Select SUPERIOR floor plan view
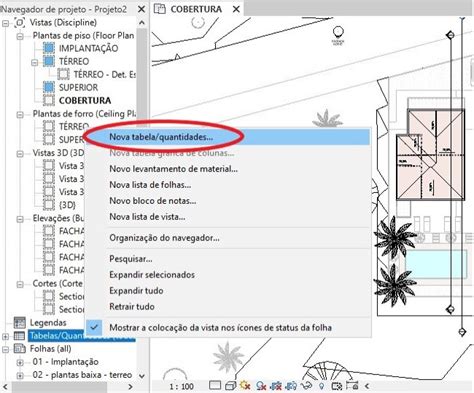 (78, 87)
